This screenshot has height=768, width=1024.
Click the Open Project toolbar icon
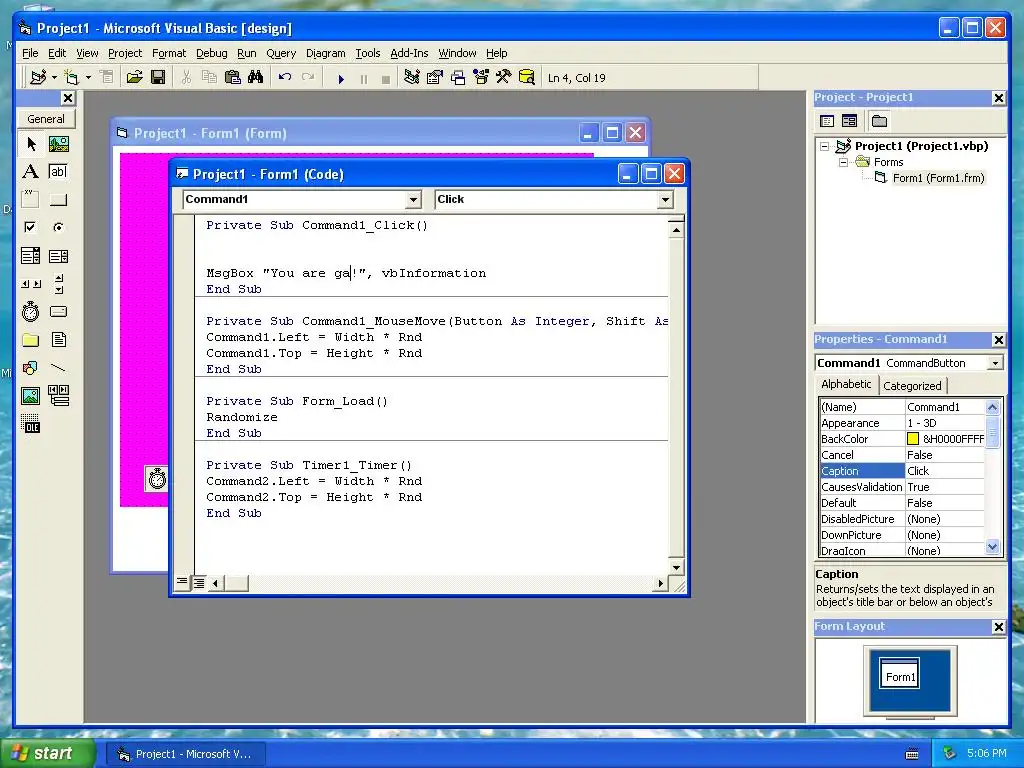pyautogui.click(x=135, y=77)
